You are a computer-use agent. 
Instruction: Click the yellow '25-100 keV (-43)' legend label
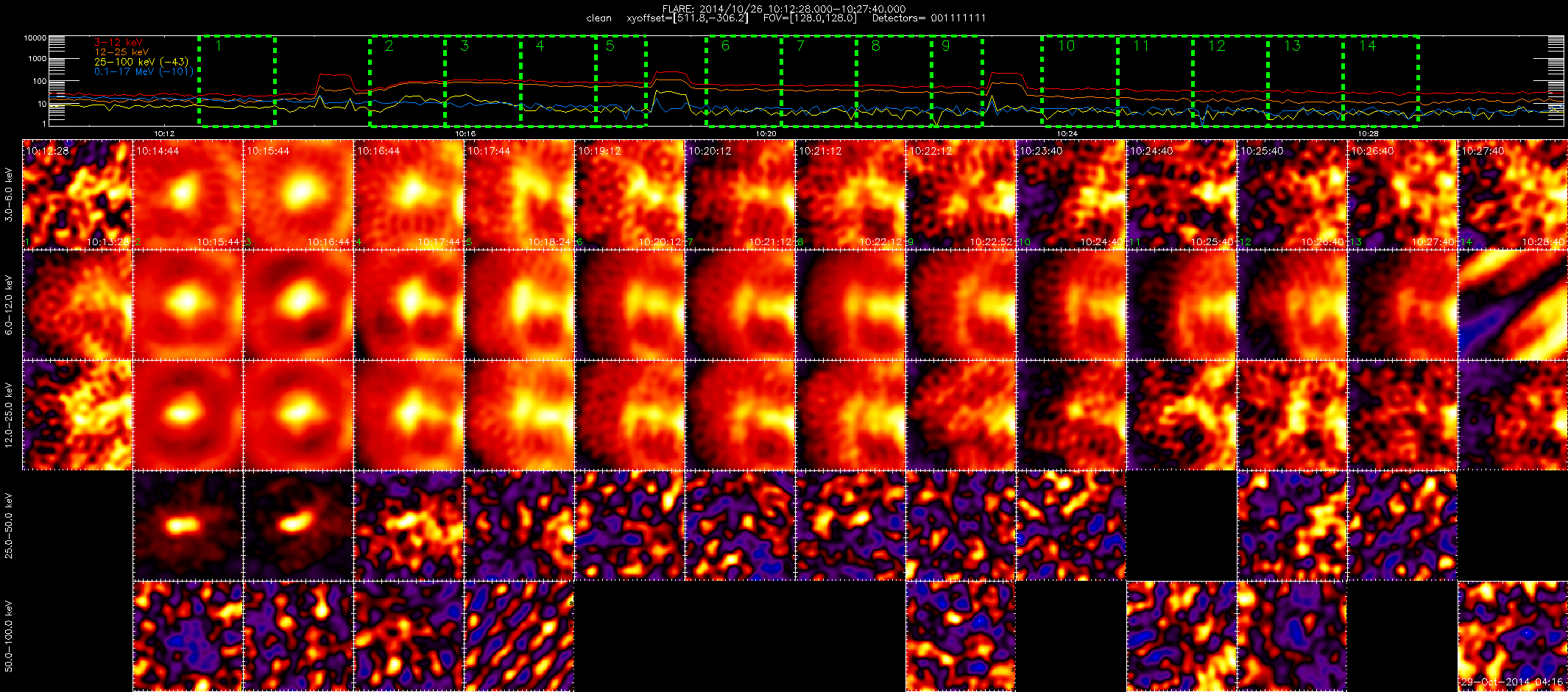pyautogui.click(x=141, y=62)
